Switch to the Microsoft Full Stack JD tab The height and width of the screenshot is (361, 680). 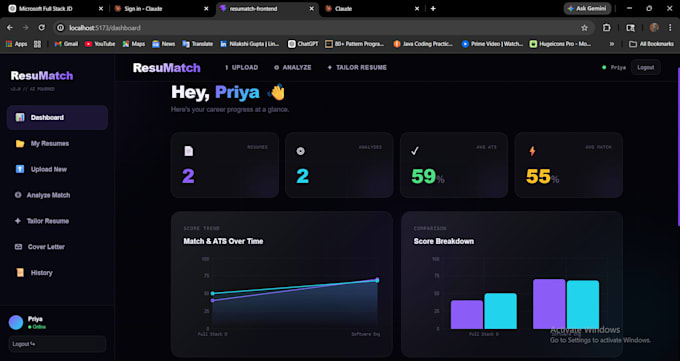[x=56, y=9]
